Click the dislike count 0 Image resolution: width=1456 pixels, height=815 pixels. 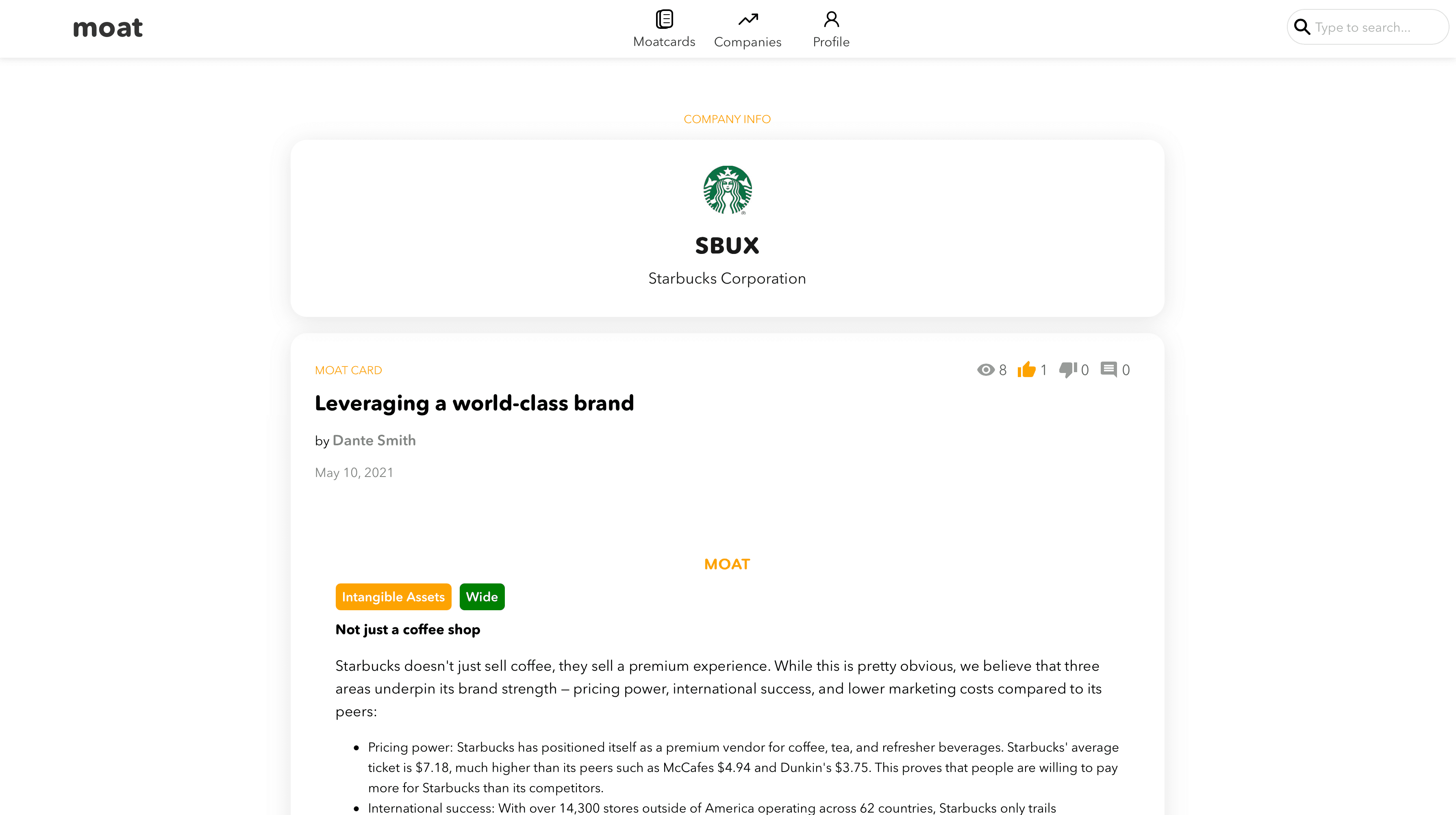click(1084, 370)
